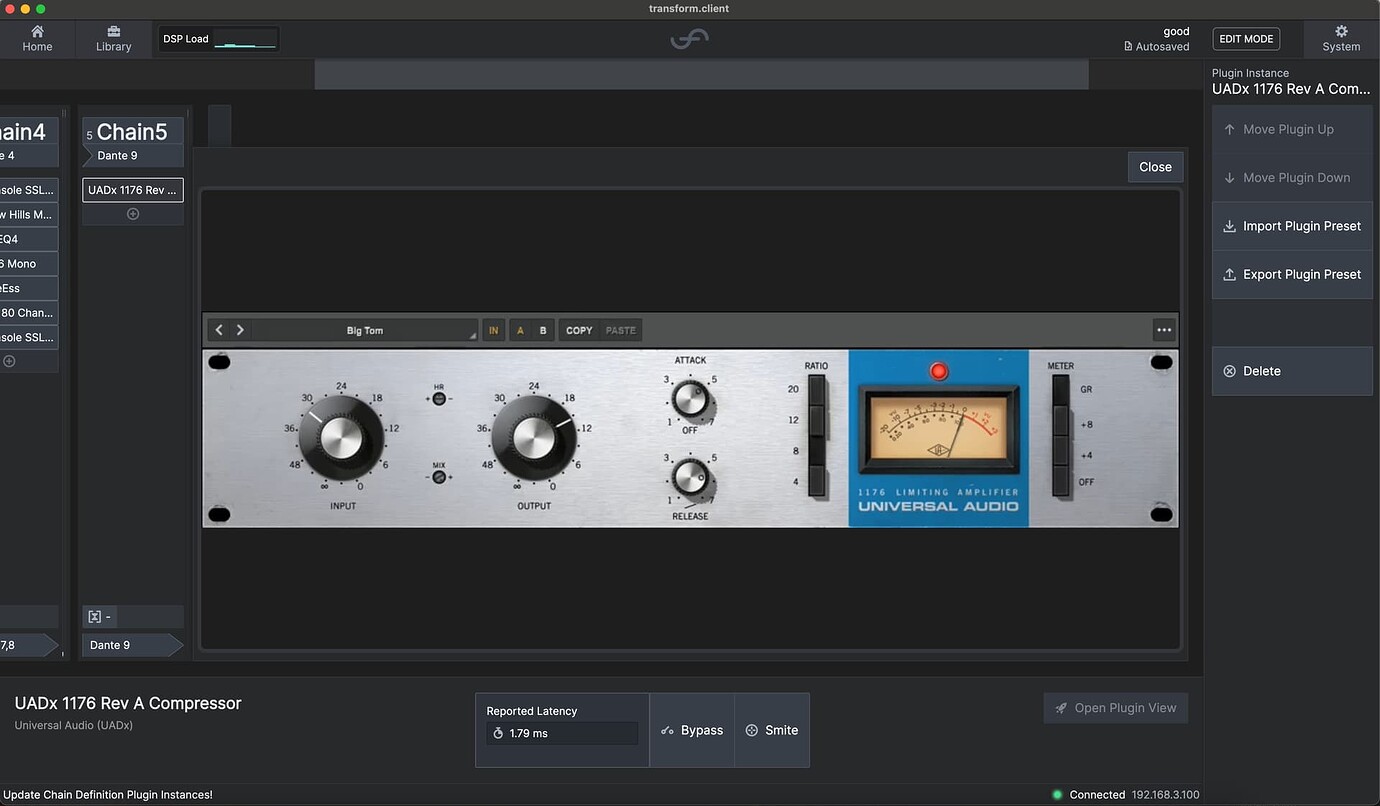Click the Smite button
Image resolution: width=1380 pixels, height=806 pixels.
point(772,730)
